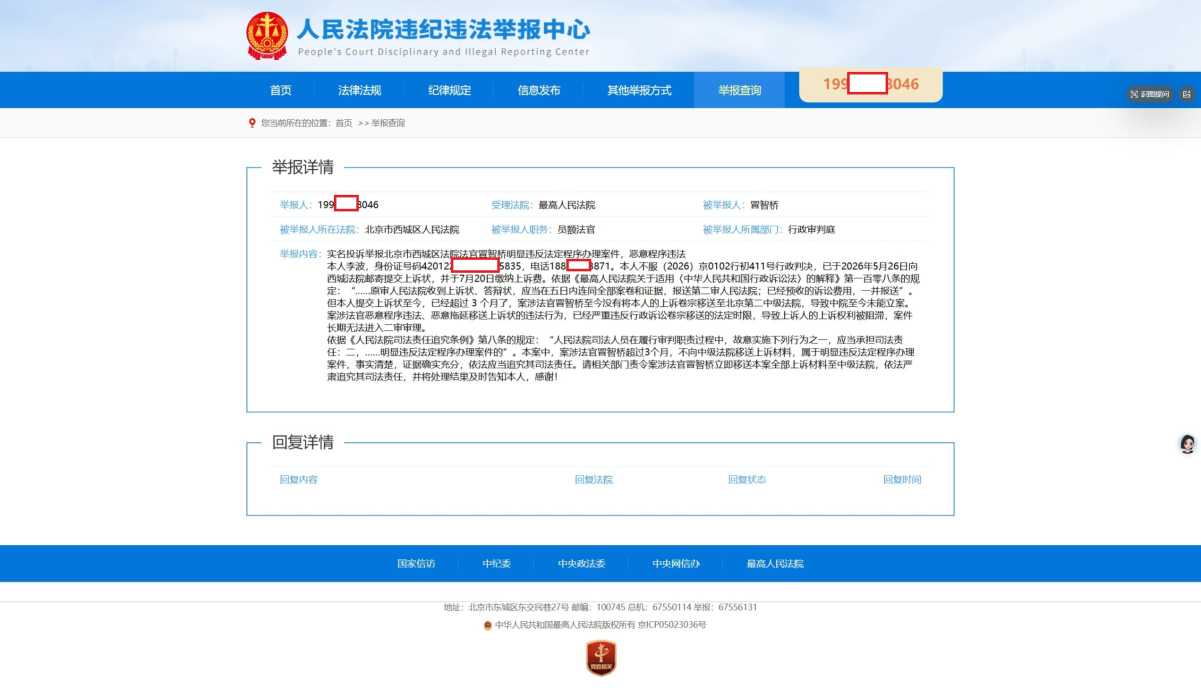
Task: Click the 被举报人所在法院 field label
Action: point(319,230)
